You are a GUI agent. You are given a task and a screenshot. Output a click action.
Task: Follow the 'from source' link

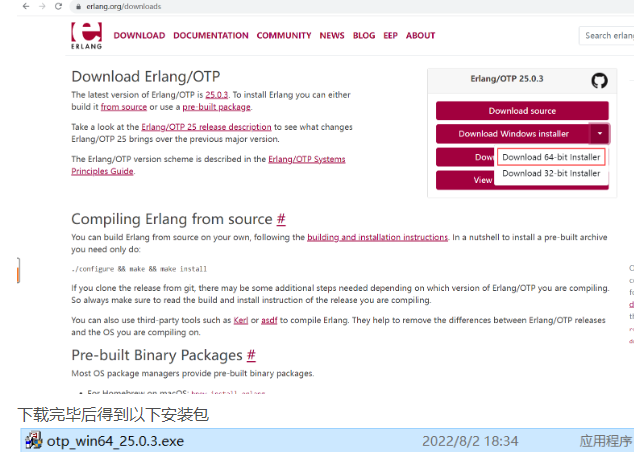click(x=124, y=107)
